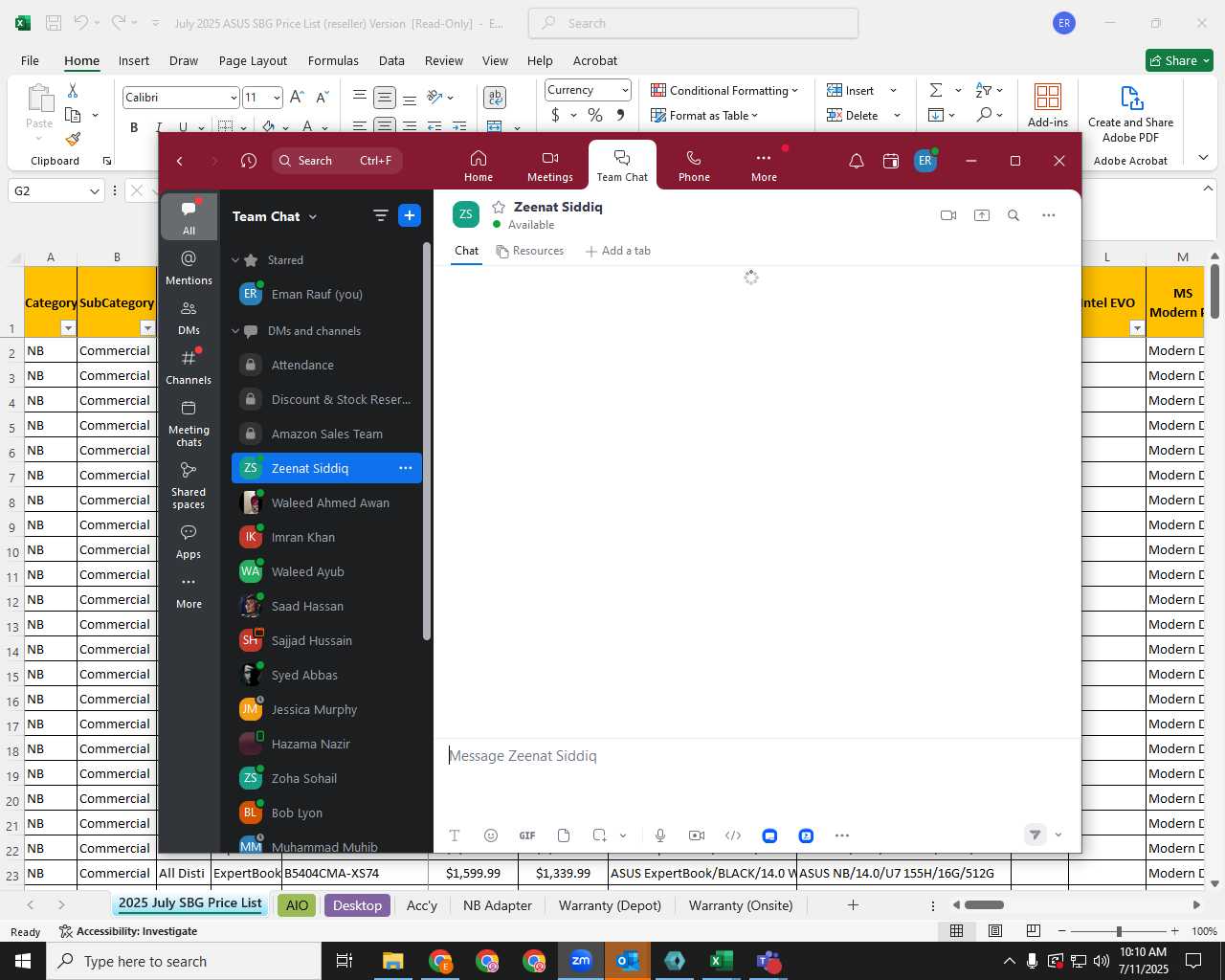Image resolution: width=1225 pixels, height=980 pixels.
Task: Click the code snippet icon in the composer
Action: point(733,835)
